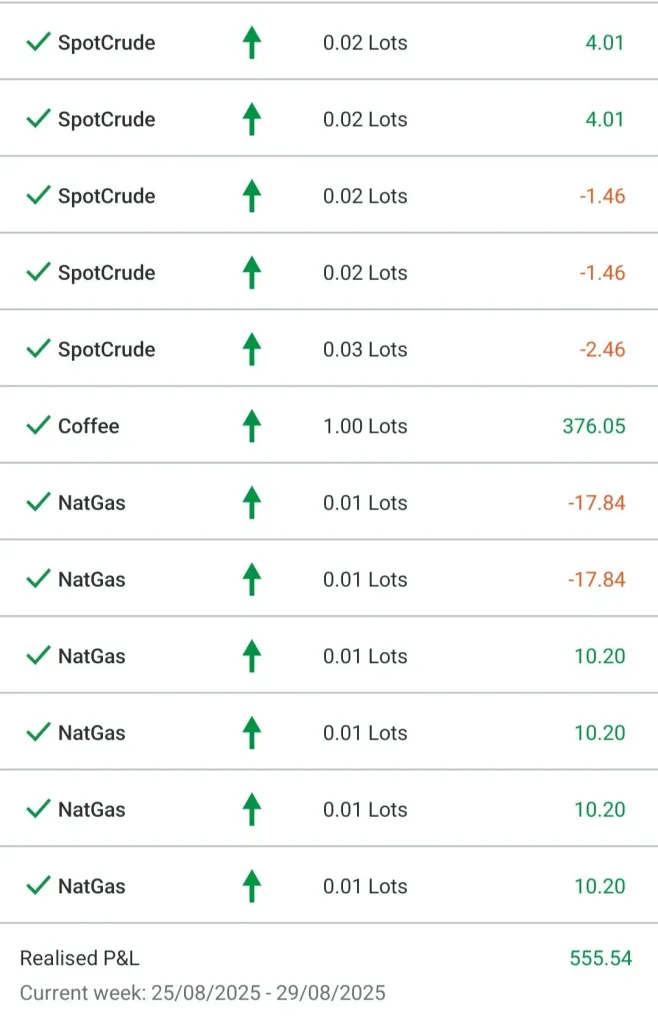This screenshot has height=1024, width=658.
Task: Click the checkmark icon beside Coffee
Action: pos(38,426)
